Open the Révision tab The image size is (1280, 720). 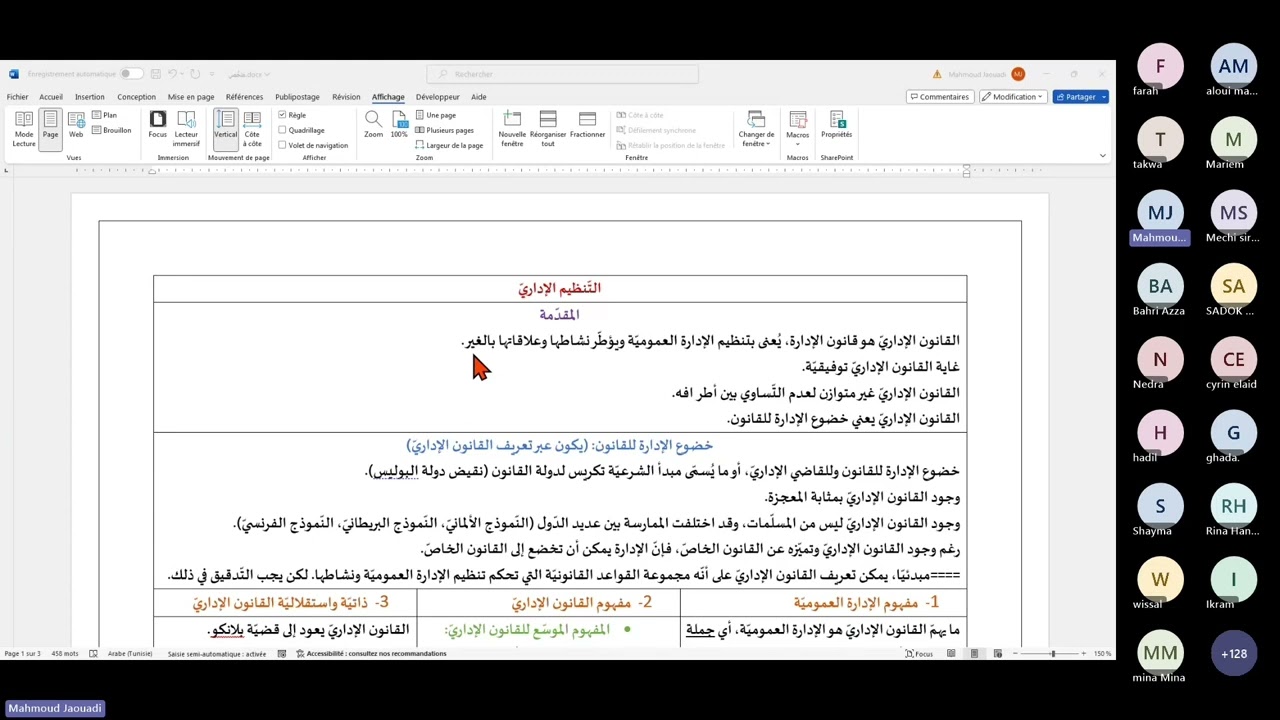(346, 97)
